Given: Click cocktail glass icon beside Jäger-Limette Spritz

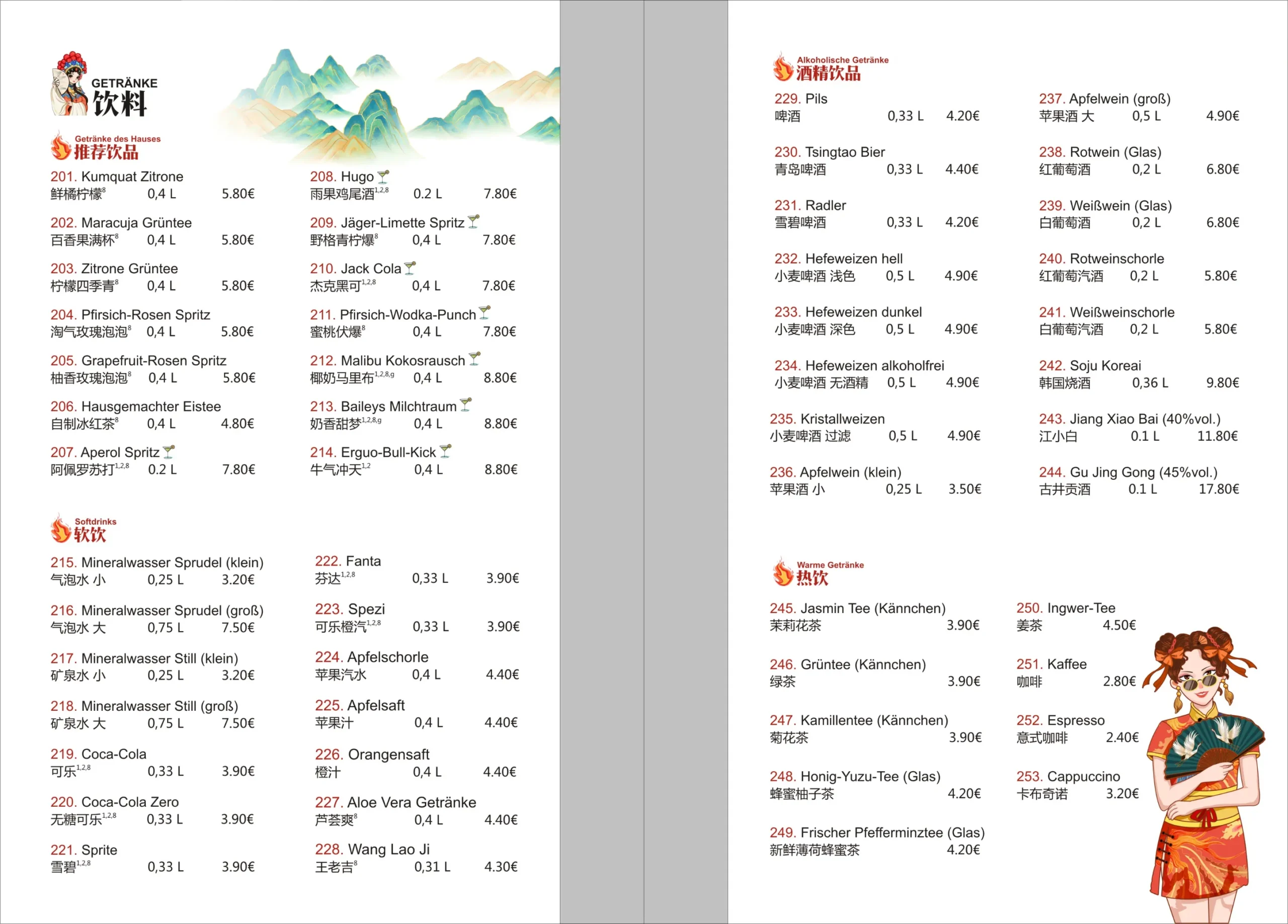Looking at the screenshot, I should point(473,222).
